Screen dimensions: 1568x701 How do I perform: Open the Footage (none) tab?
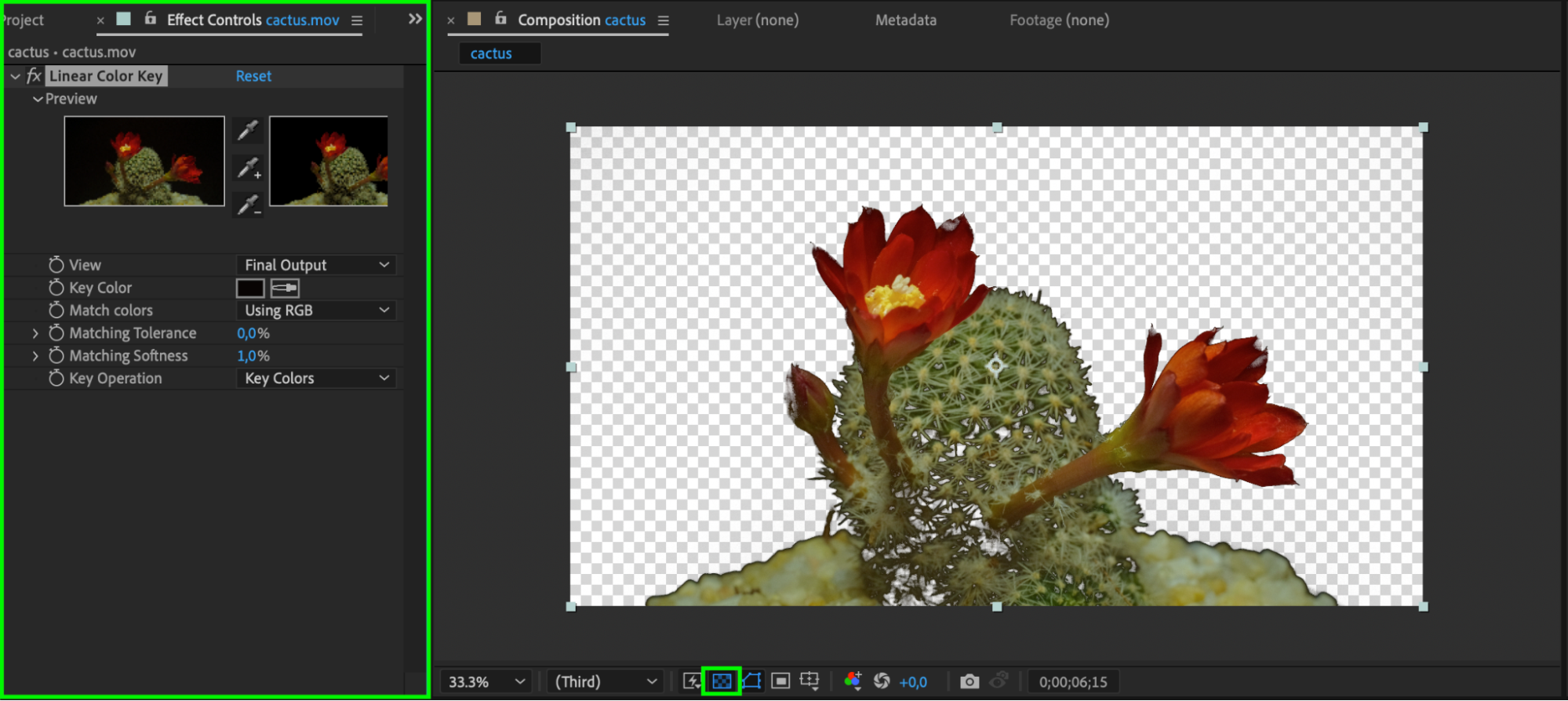(x=1059, y=20)
